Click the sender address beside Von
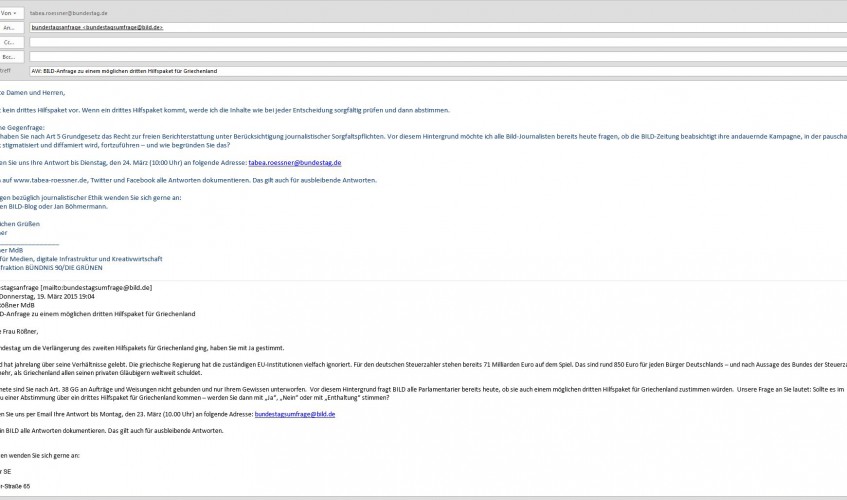The height and width of the screenshot is (500, 847). [69, 13]
